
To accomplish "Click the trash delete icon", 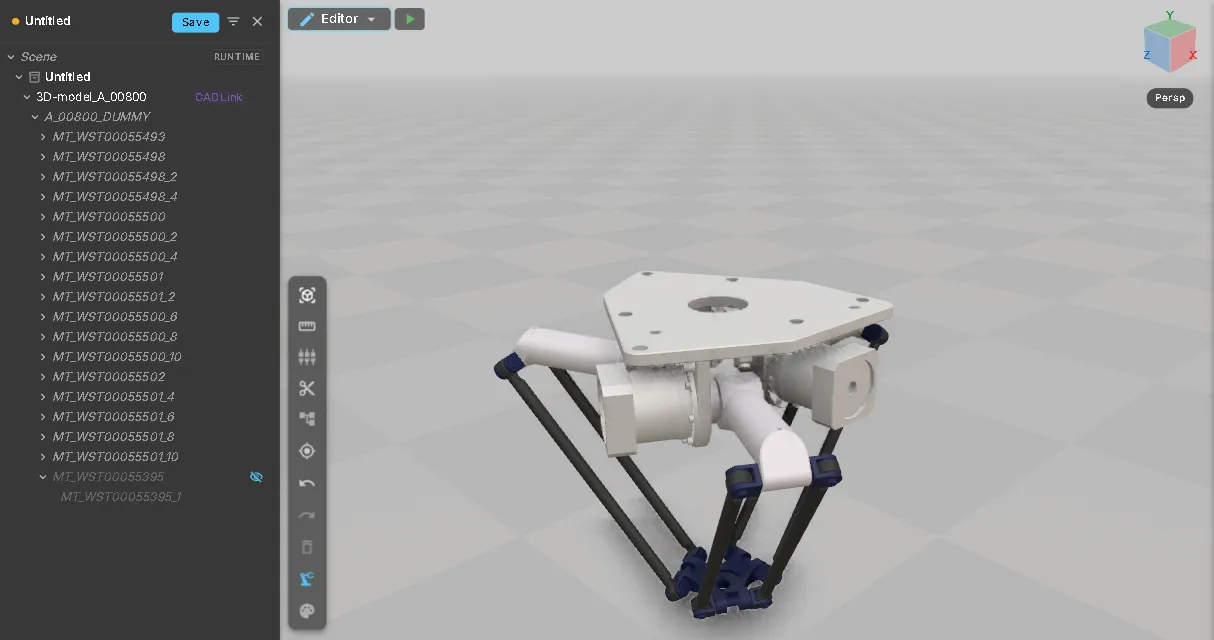I will click(x=307, y=547).
